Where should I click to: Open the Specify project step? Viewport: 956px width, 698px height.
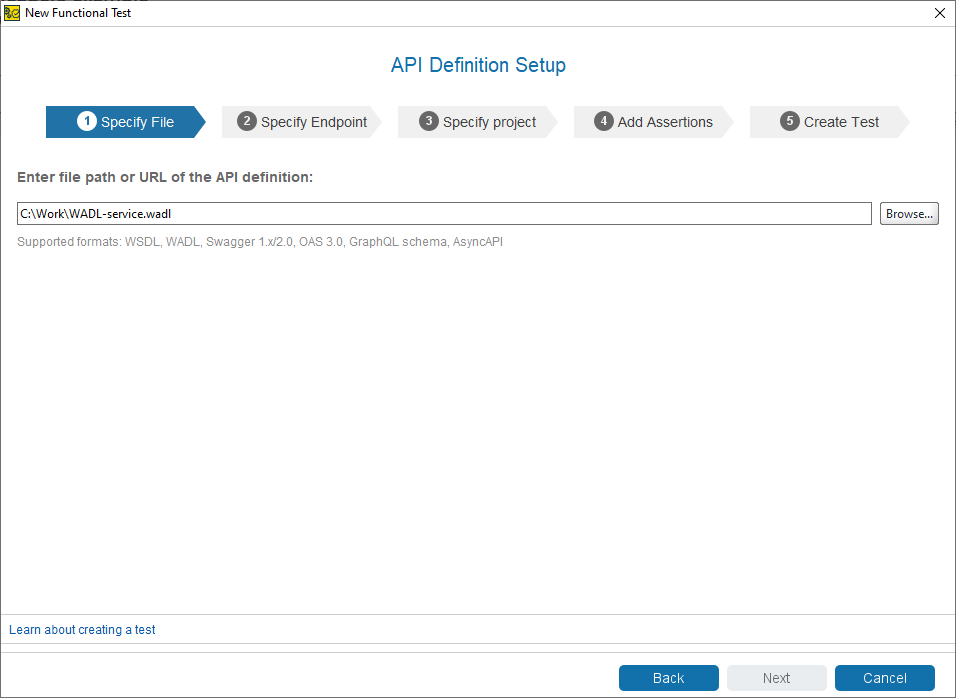(x=477, y=122)
